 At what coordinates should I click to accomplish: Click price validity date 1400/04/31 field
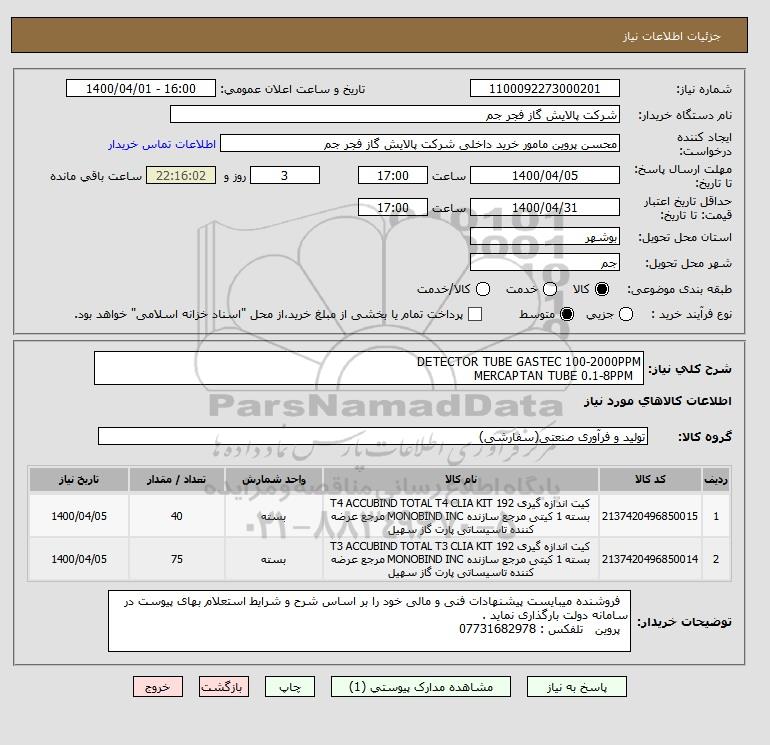click(x=545, y=207)
